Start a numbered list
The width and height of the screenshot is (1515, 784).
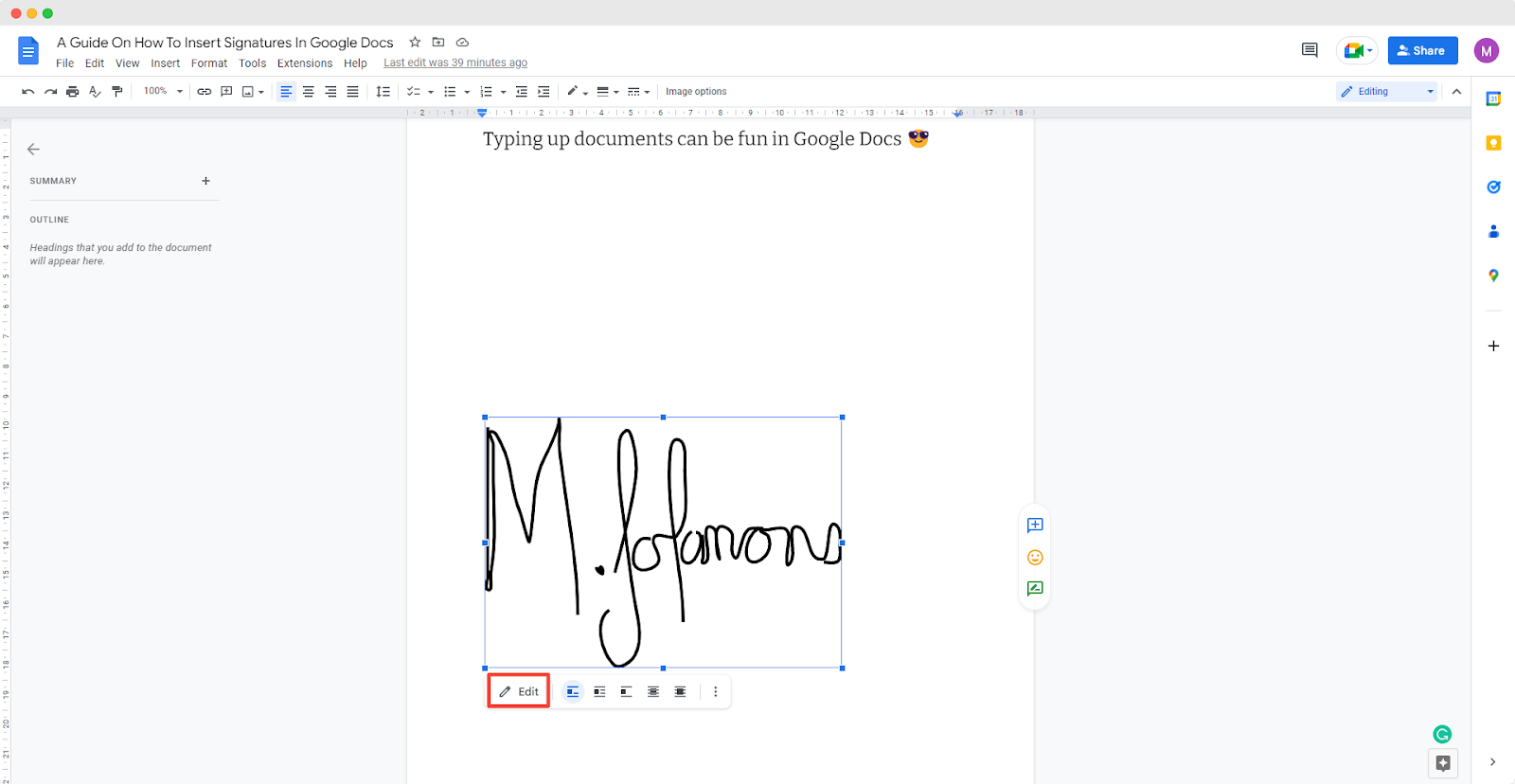pos(486,92)
